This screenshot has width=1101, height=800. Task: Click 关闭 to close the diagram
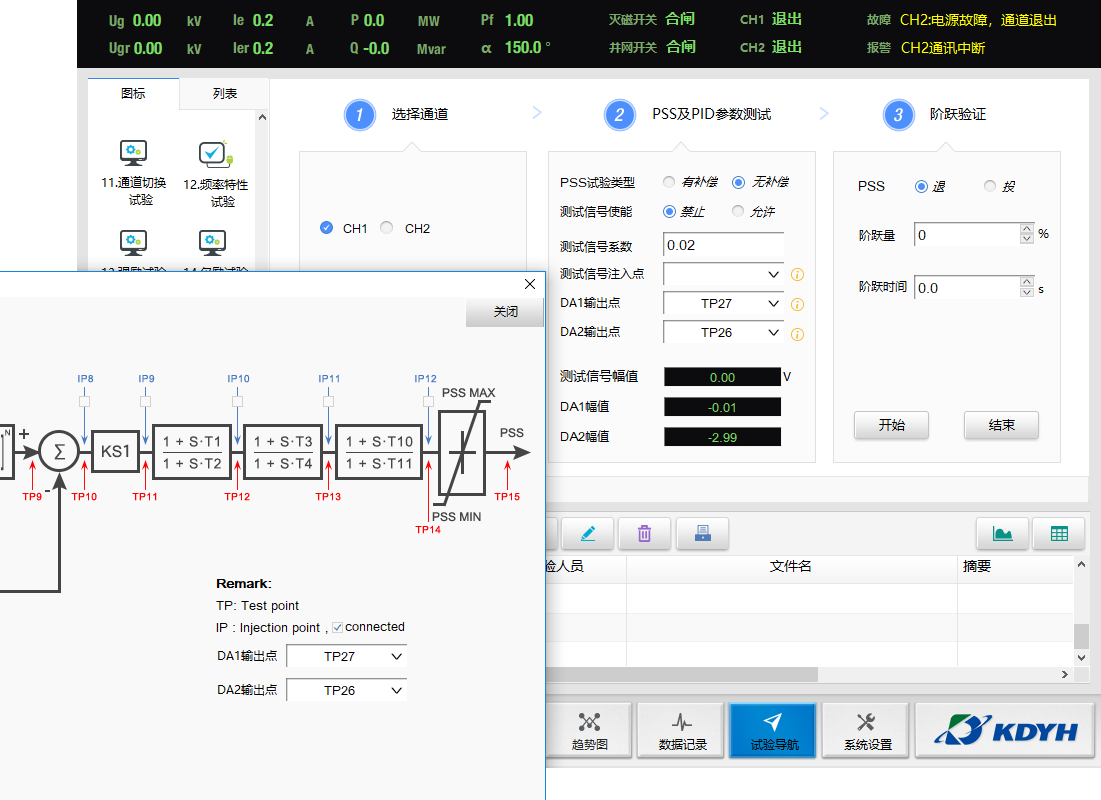pos(505,312)
